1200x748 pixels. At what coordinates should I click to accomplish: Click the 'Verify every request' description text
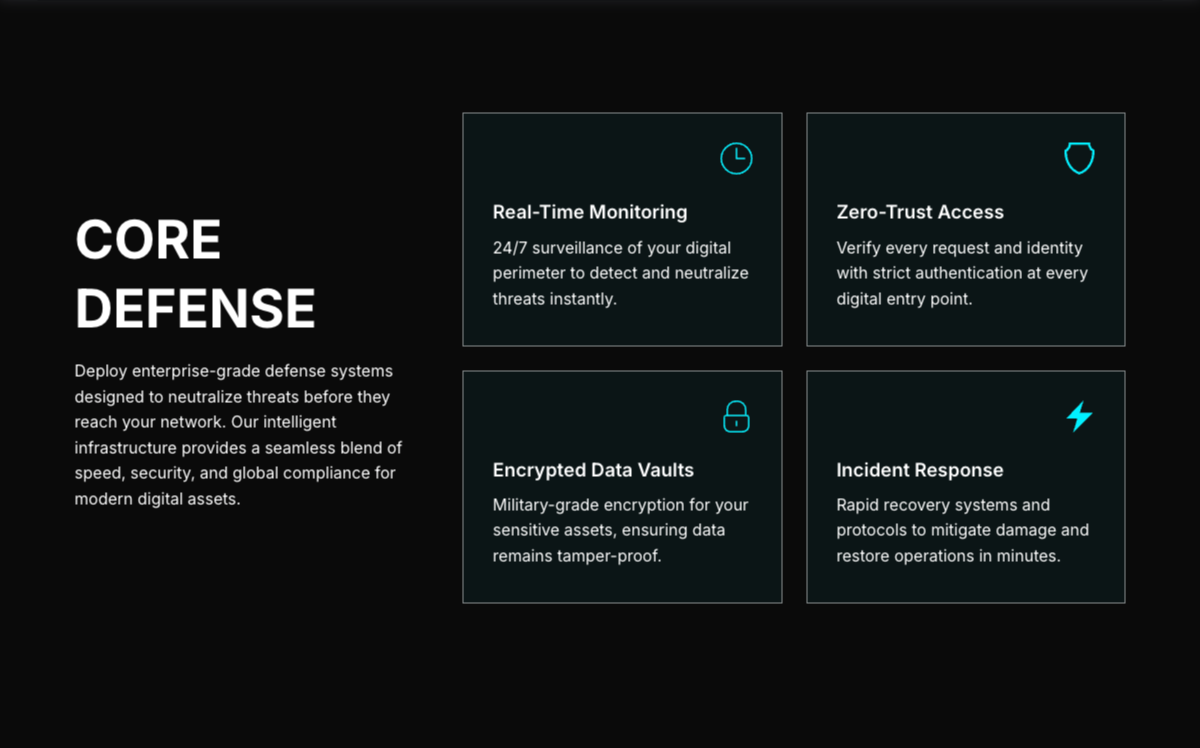pyautogui.click(x=962, y=273)
